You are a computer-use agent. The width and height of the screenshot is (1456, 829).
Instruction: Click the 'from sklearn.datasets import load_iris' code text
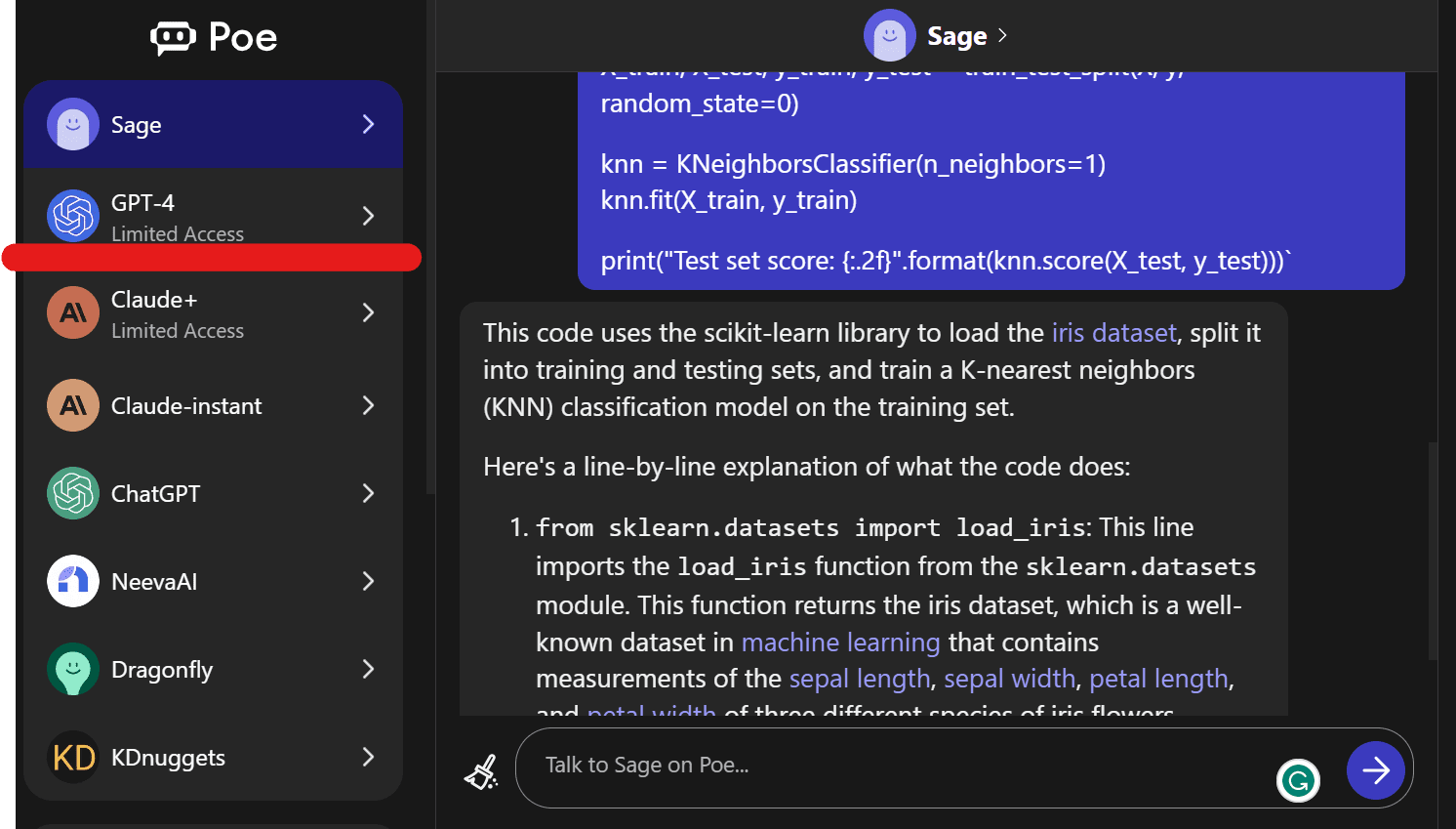811,528
